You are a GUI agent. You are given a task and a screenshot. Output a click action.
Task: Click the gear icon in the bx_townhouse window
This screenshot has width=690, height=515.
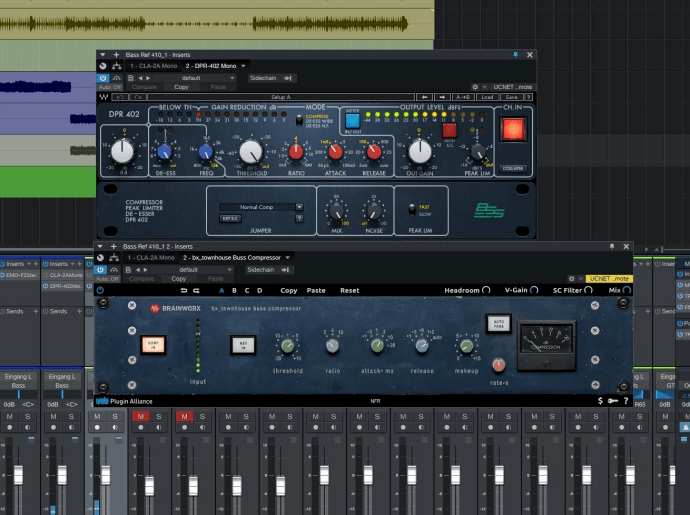(571, 279)
